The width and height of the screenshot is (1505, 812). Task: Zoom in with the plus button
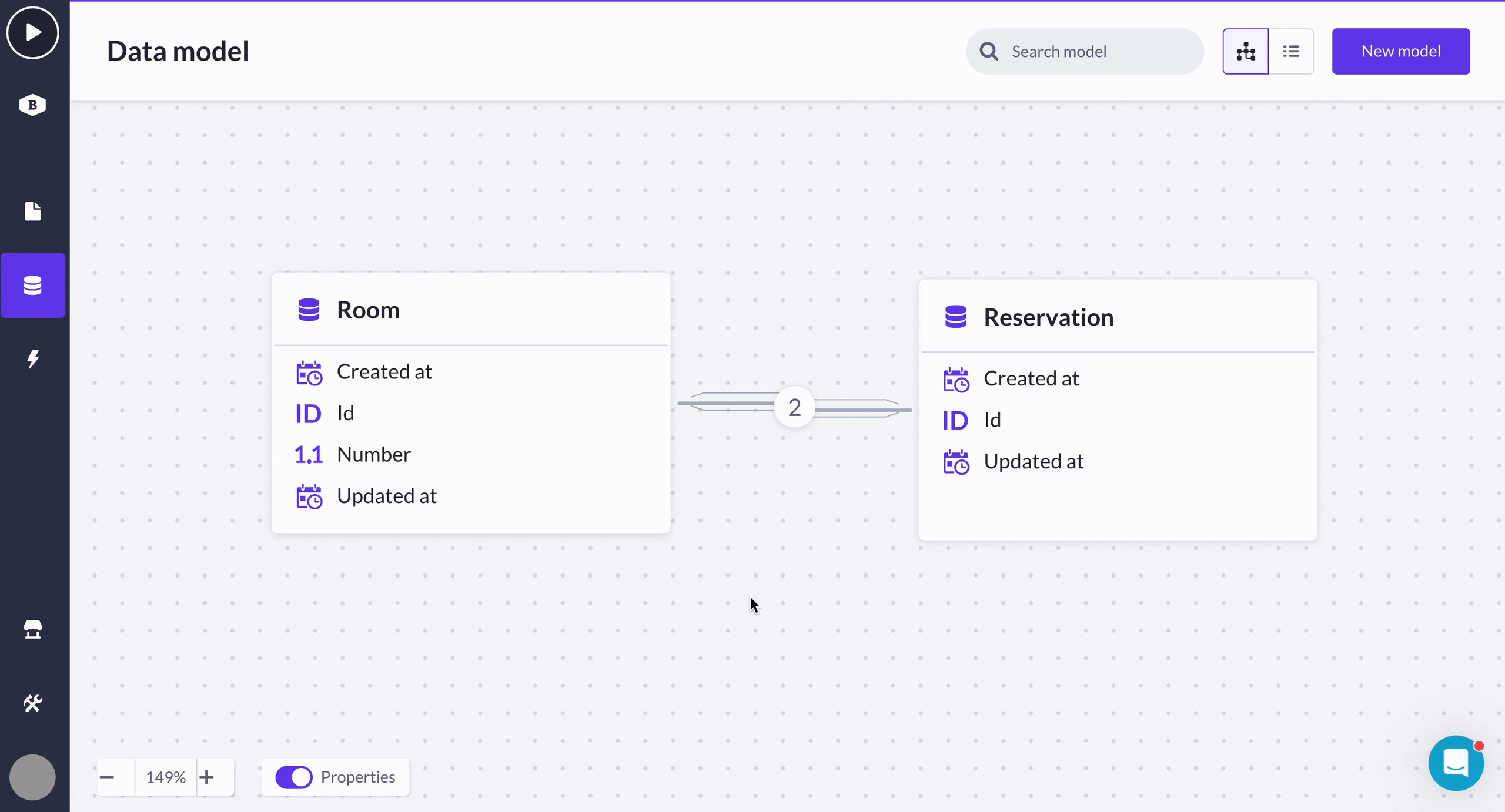(206, 777)
